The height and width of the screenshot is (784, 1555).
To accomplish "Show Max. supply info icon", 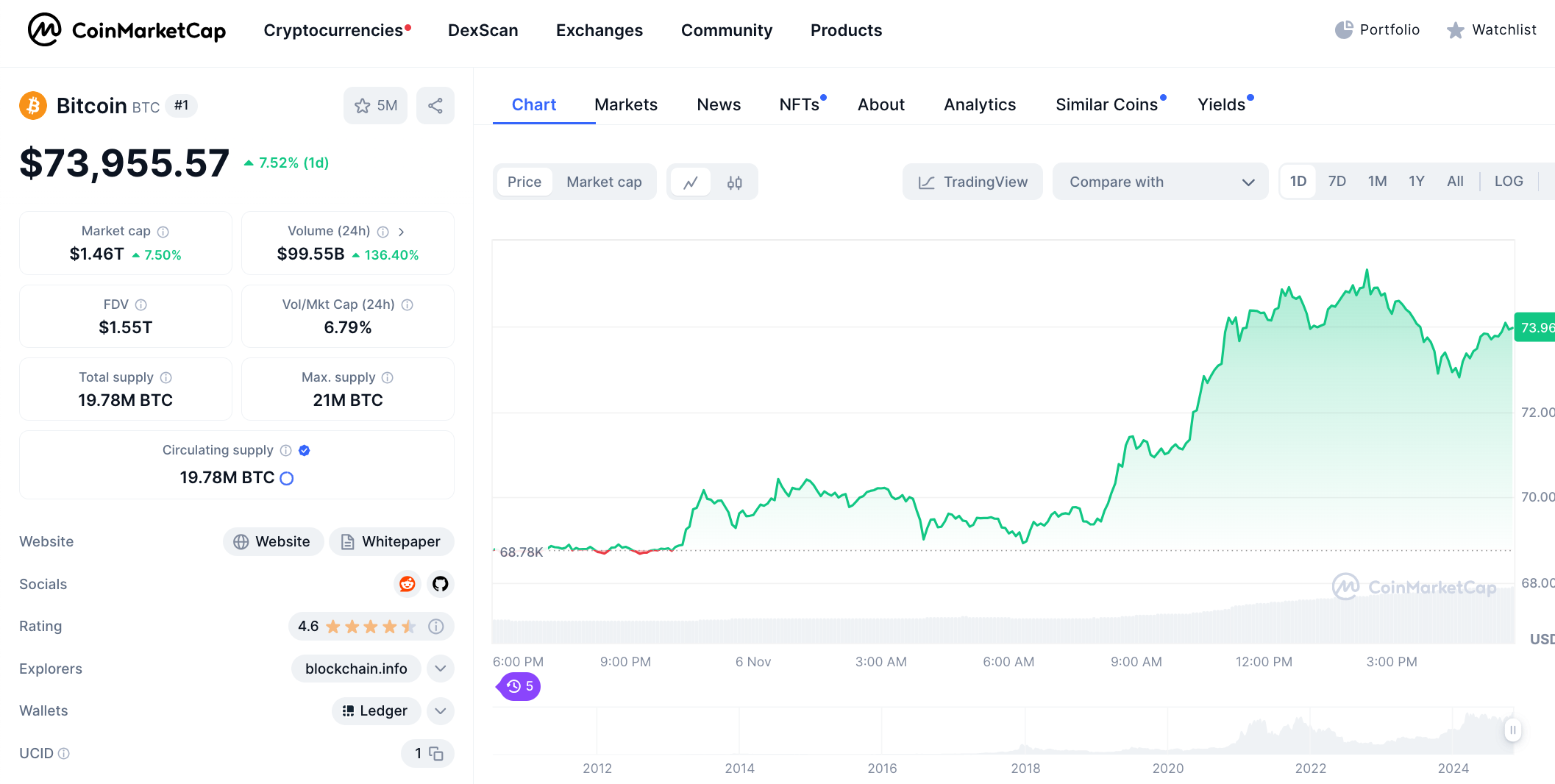I will 388,377.
